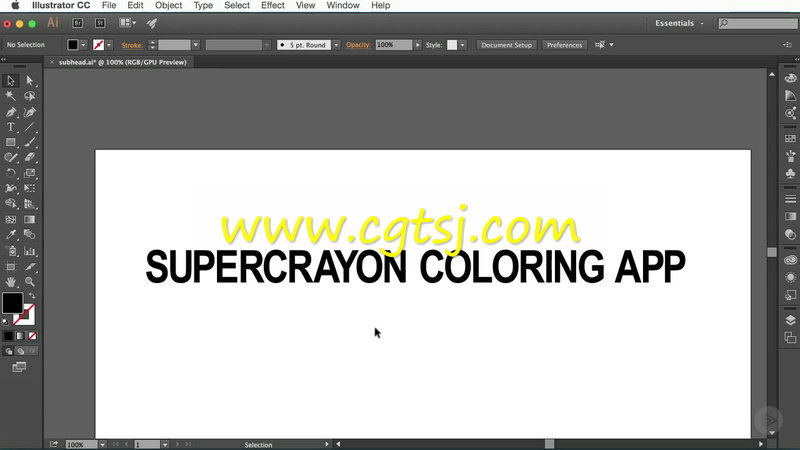800x450 pixels.
Task: Select the Eraser tool
Action: pyautogui.click(x=30, y=158)
